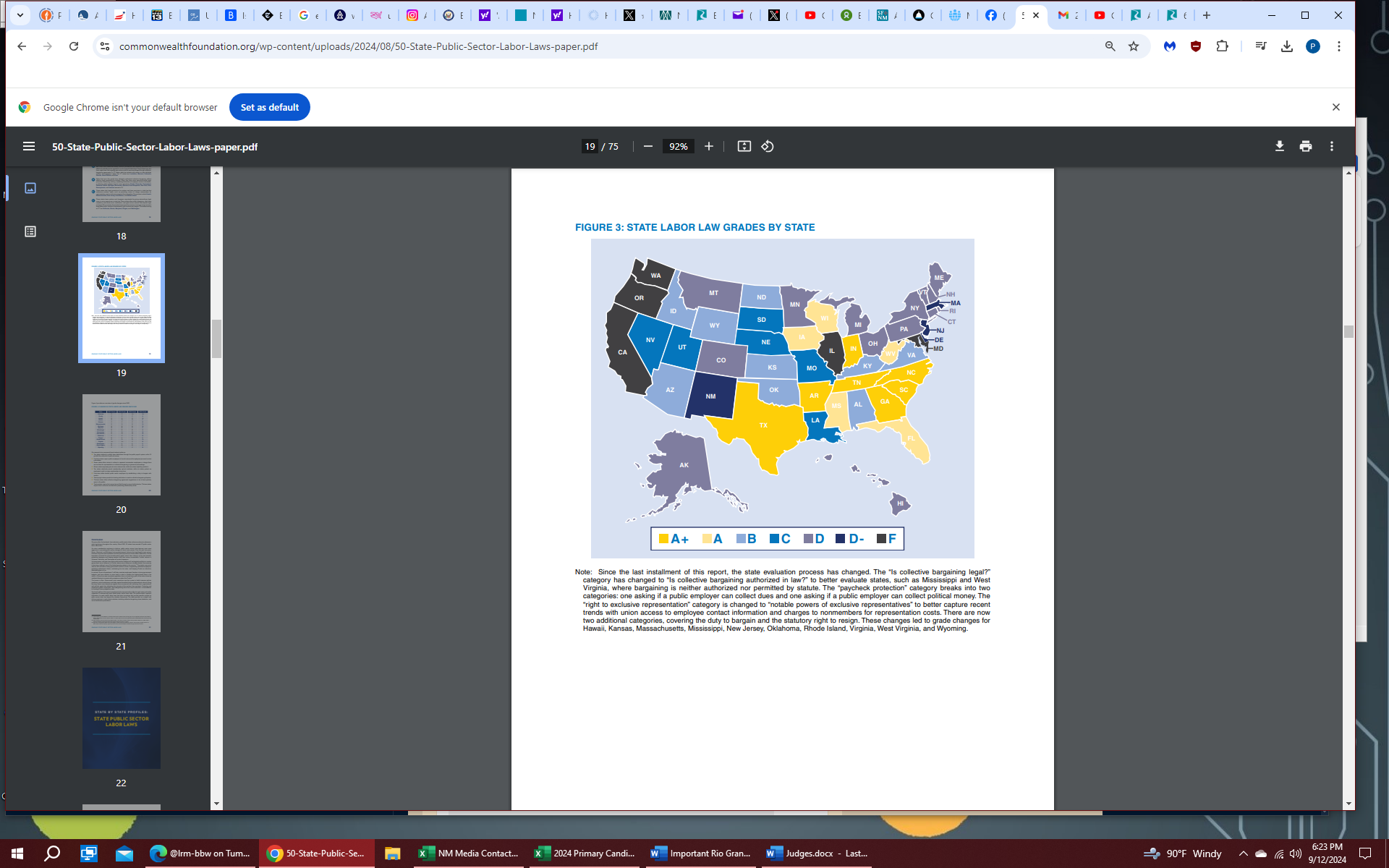The height and width of the screenshot is (868, 1389).
Task: Open Chrome extensions puzzle icon
Action: 1222,46
